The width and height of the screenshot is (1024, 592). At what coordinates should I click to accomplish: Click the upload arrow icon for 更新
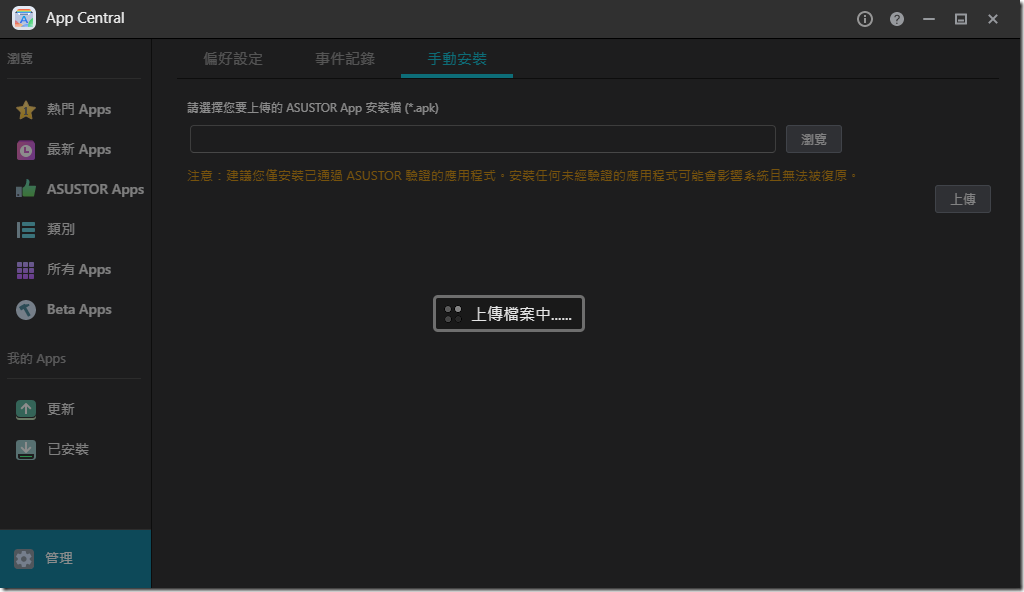pyautogui.click(x=25, y=410)
